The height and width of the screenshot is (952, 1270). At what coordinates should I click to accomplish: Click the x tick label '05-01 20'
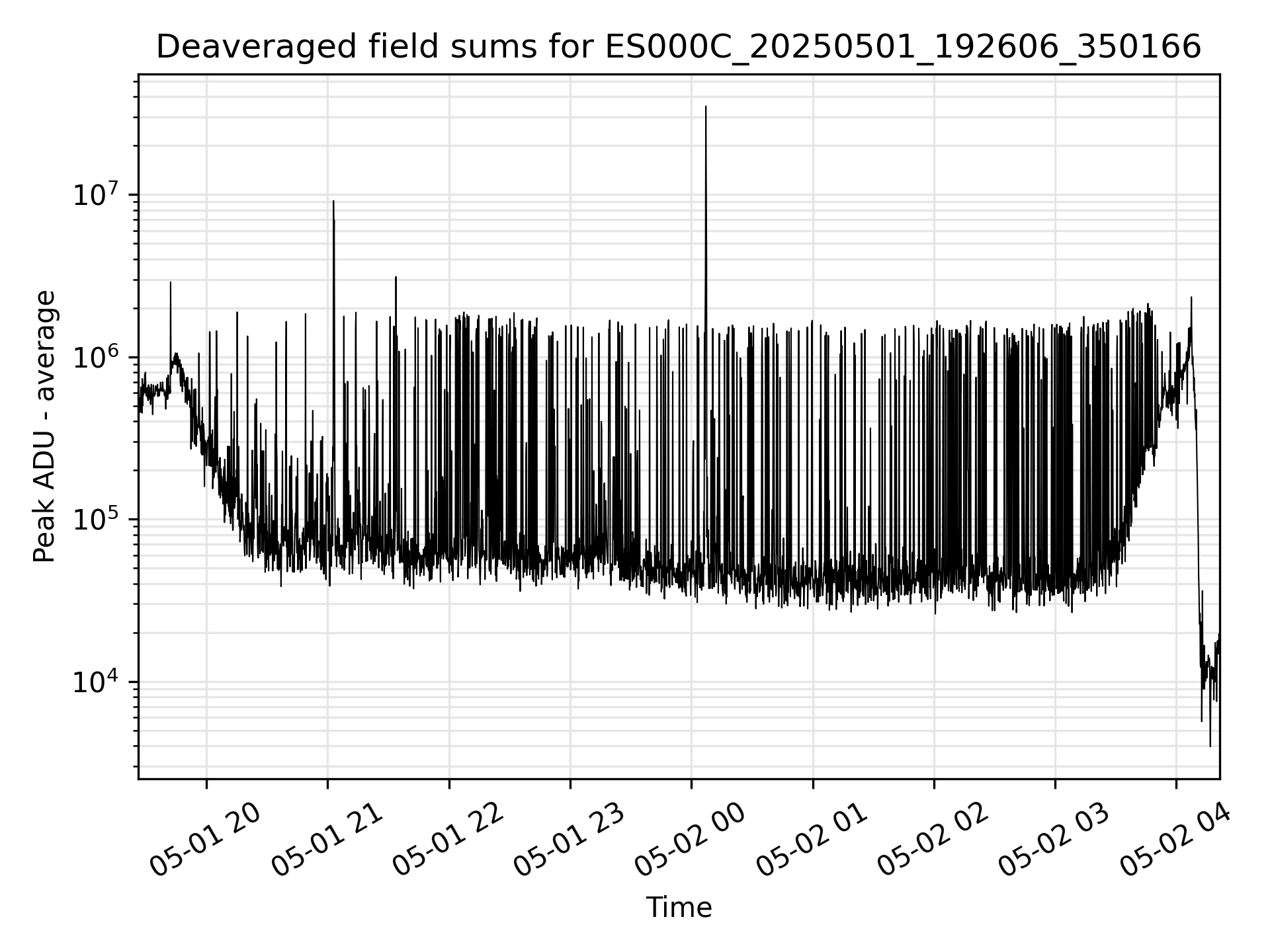pos(206,840)
